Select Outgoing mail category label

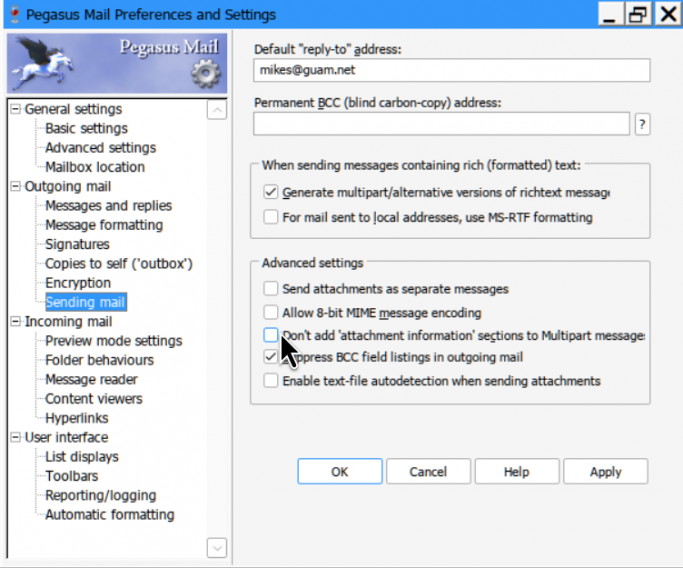[x=68, y=186]
